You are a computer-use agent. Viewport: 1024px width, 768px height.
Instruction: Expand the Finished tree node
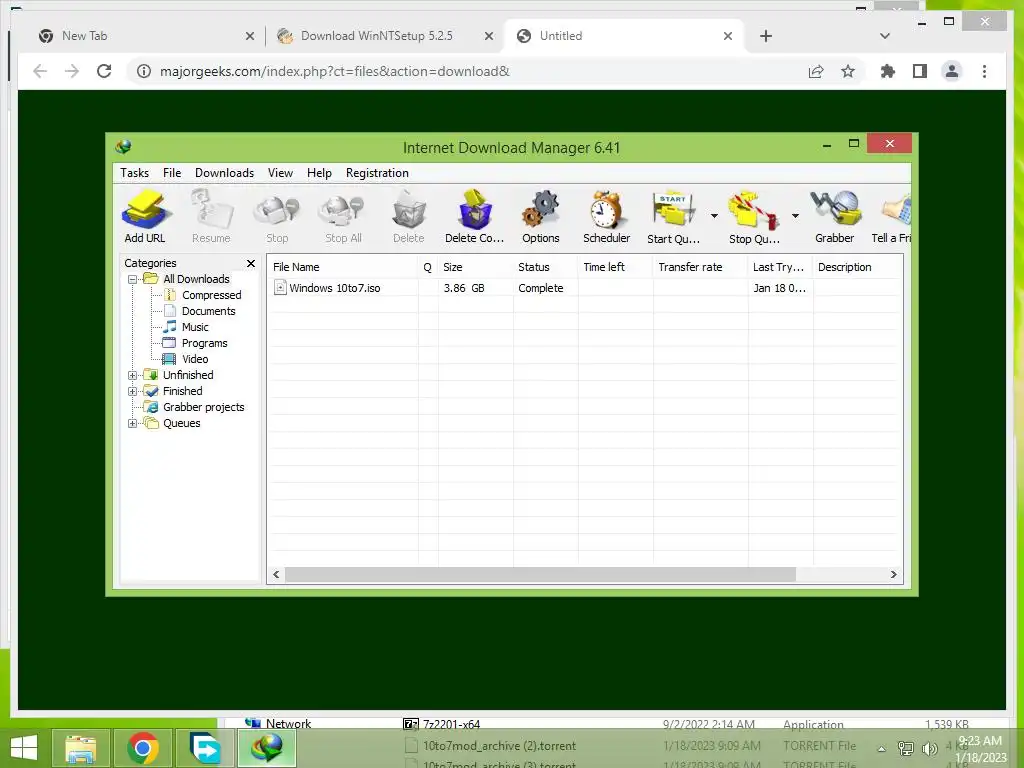(133, 391)
